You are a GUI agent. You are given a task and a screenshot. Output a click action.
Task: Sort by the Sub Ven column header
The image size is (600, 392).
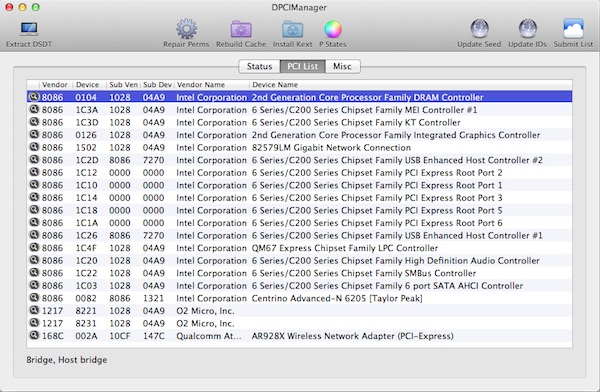pyautogui.click(x=123, y=85)
